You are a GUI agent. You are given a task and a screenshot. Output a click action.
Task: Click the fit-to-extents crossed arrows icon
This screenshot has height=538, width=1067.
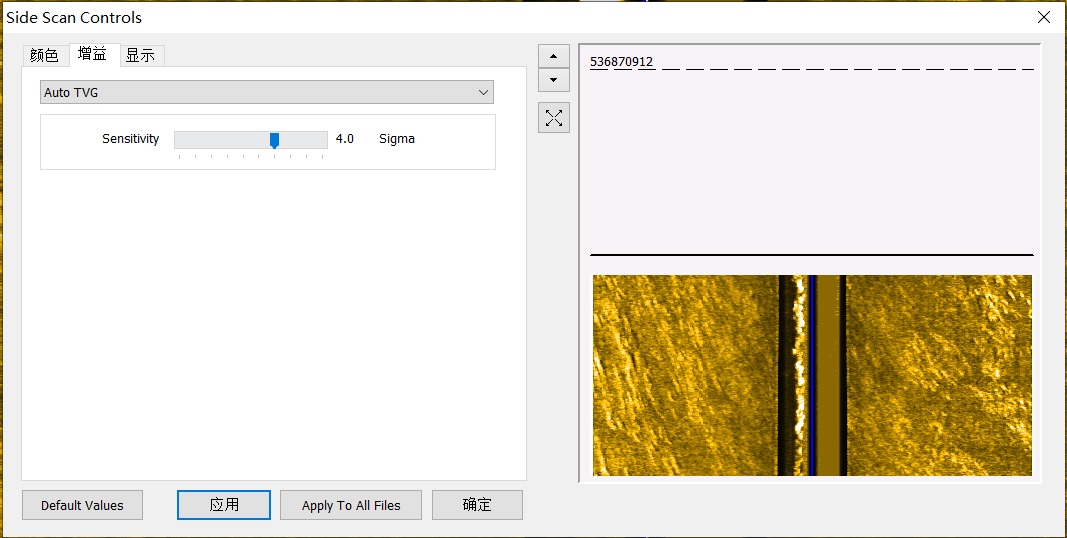tap(553, 118)
